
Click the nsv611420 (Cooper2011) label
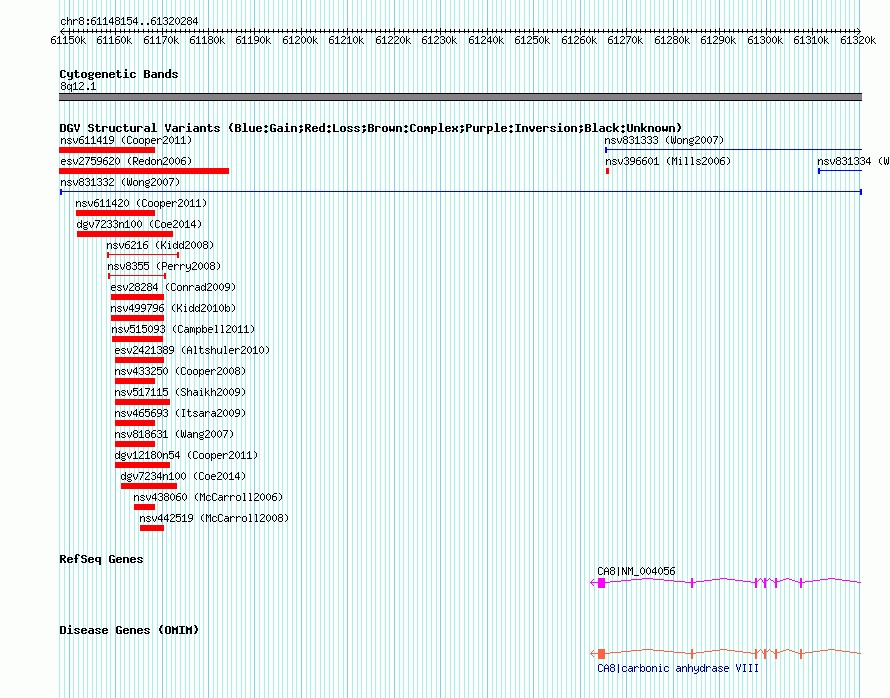pos(141,203)
